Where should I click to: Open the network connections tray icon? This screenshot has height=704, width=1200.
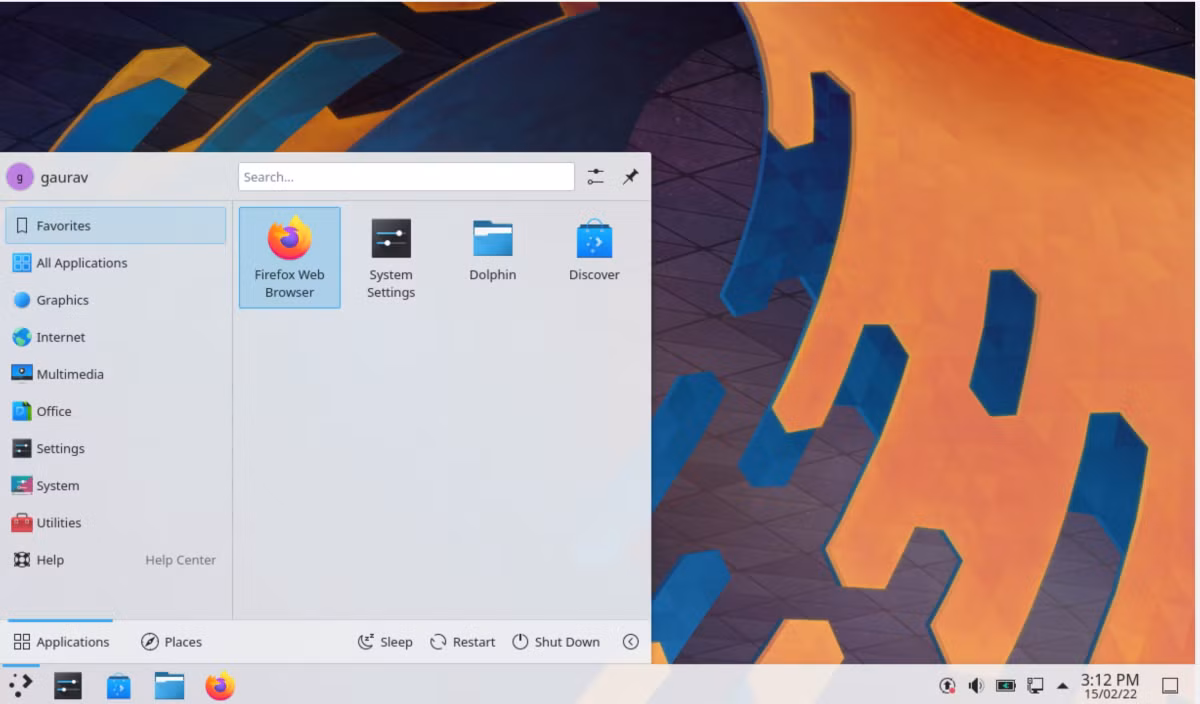pos(1035,686)
